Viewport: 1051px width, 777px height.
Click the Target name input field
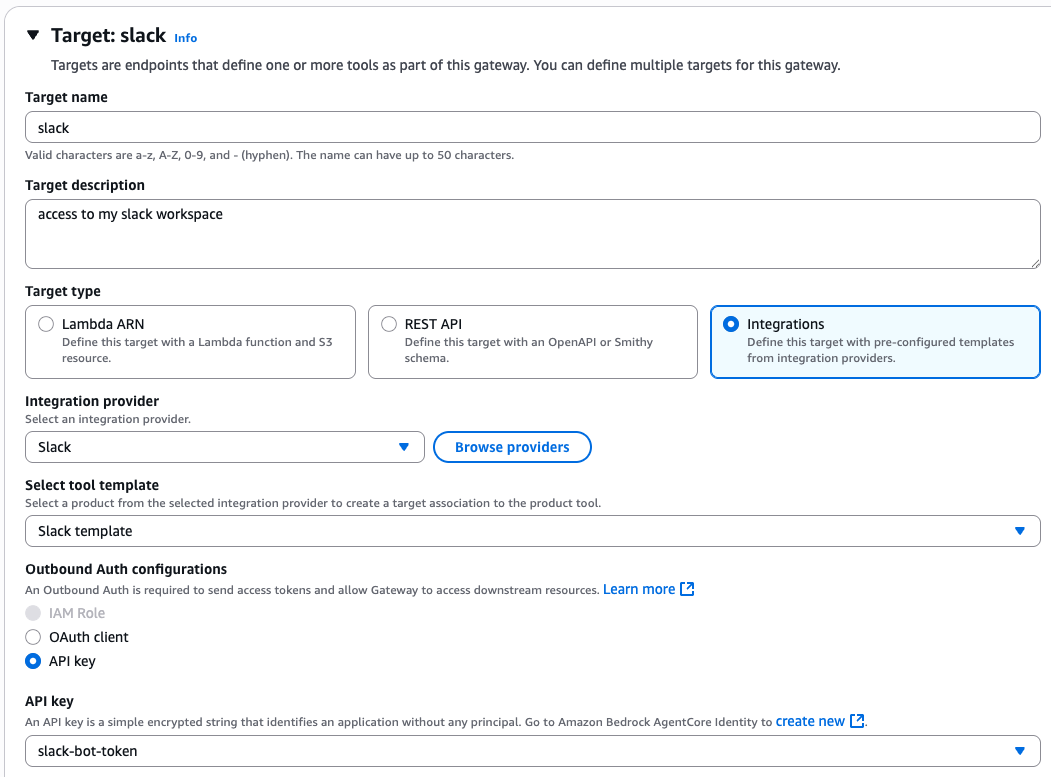click(532, 128)
